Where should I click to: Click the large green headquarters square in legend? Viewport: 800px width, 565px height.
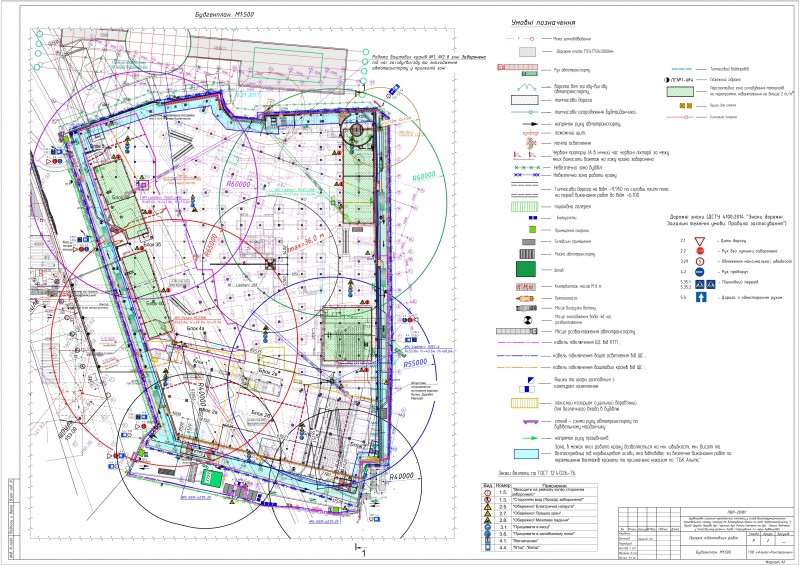(526, 269)
